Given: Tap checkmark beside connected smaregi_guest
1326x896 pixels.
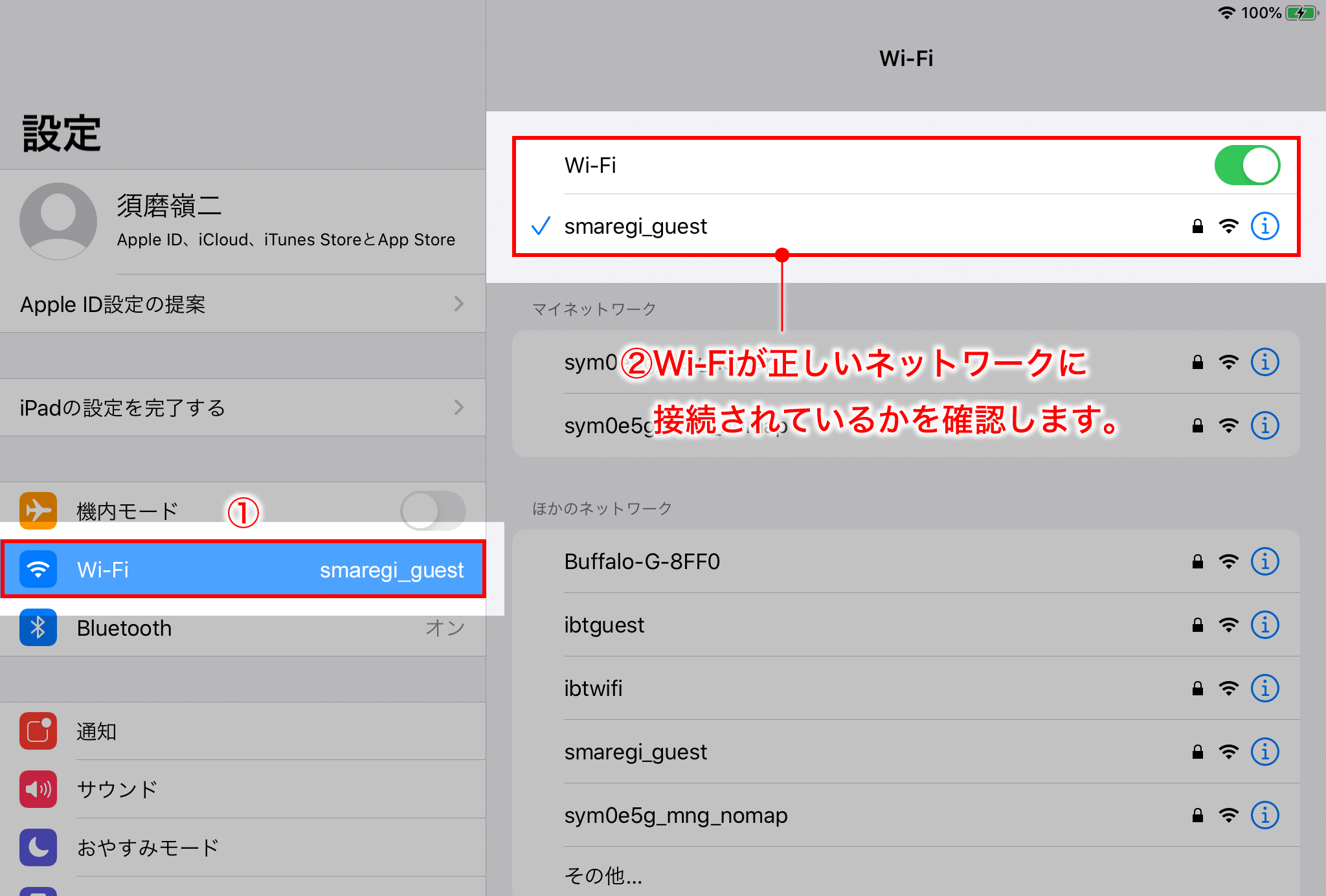Looking at the screenshot, I should 541,226.
